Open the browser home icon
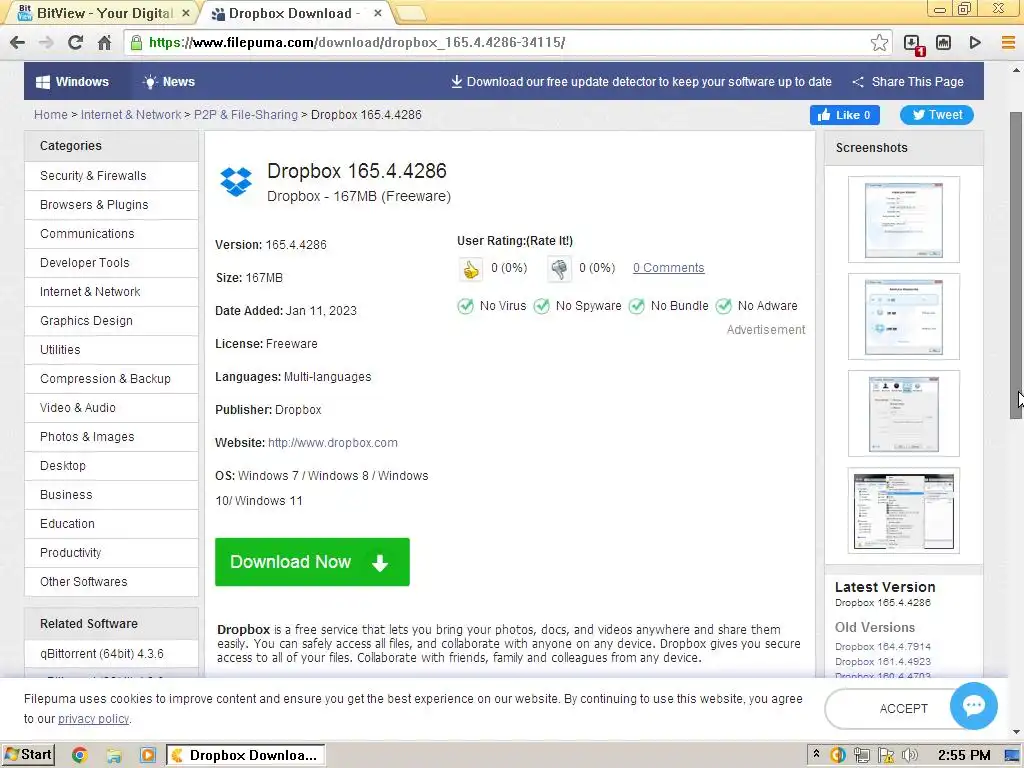Image resolution: width=1024 pixels, height=768 pixels. 104,42
